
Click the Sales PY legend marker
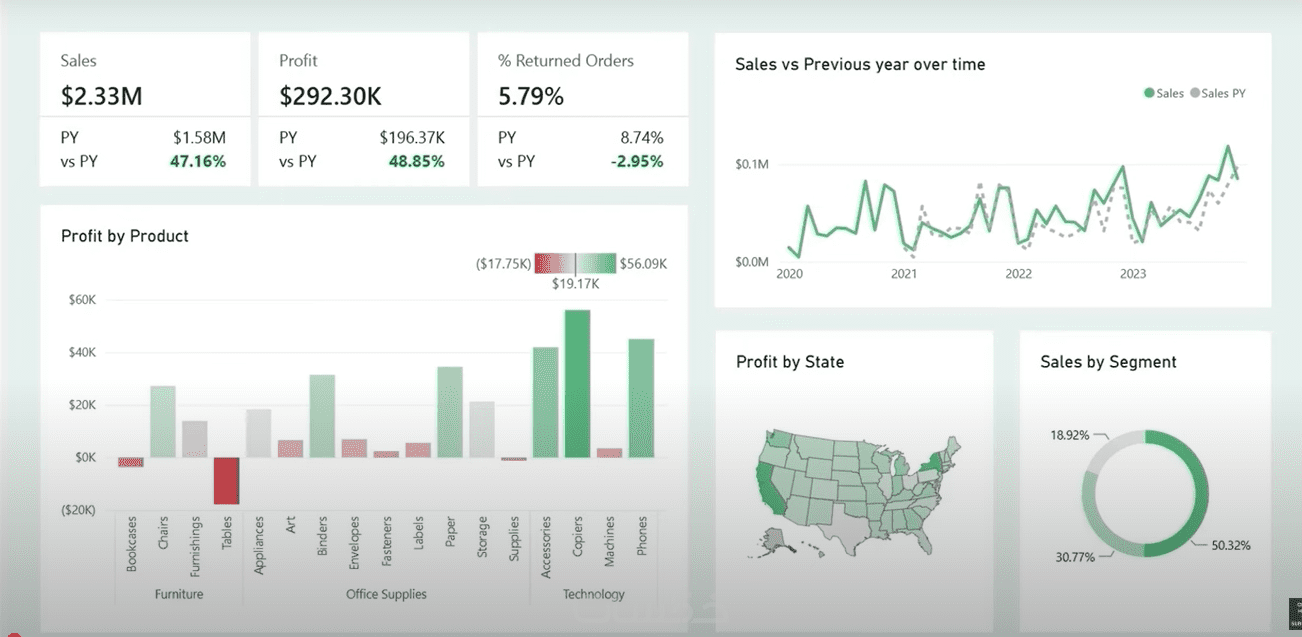1195,94
